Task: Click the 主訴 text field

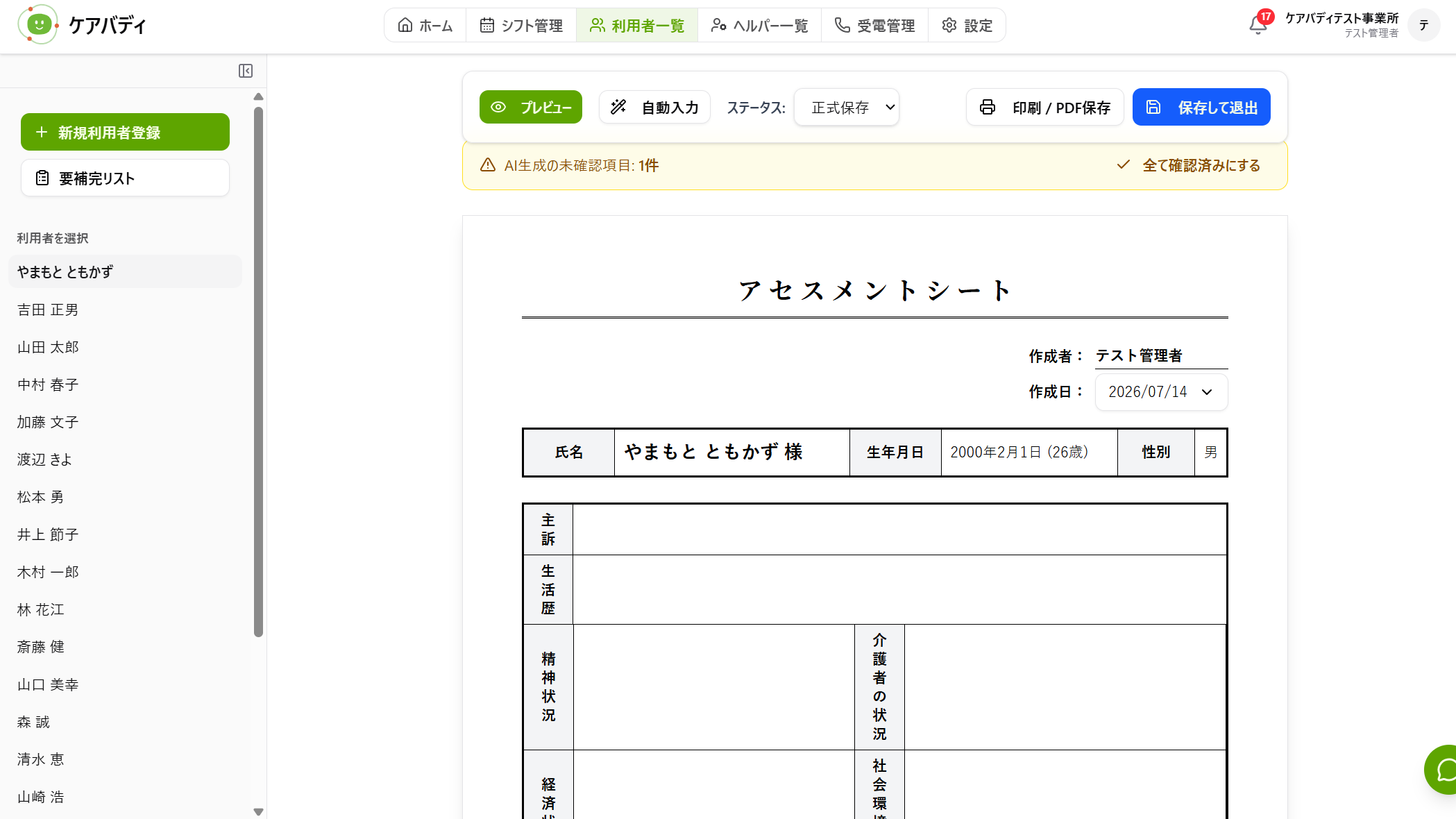Action: [899, 530]
